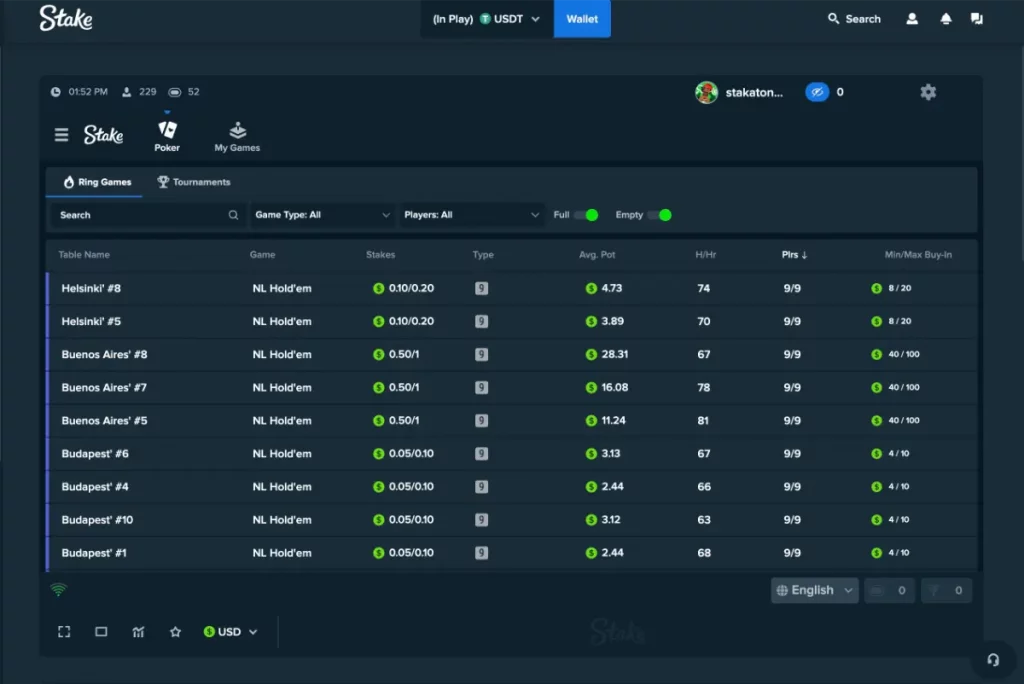Expand the Players: All dropdown
This screenshot has width=1024, height=684.
(471, 215)
